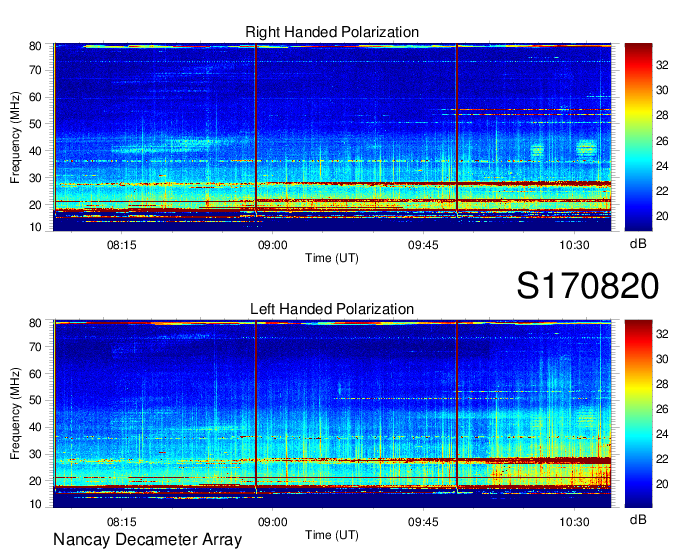Click the left-handed polarization spectrogram image
Image resolution: width=680 pixels, height=552 pixels.
pos(332,414)
